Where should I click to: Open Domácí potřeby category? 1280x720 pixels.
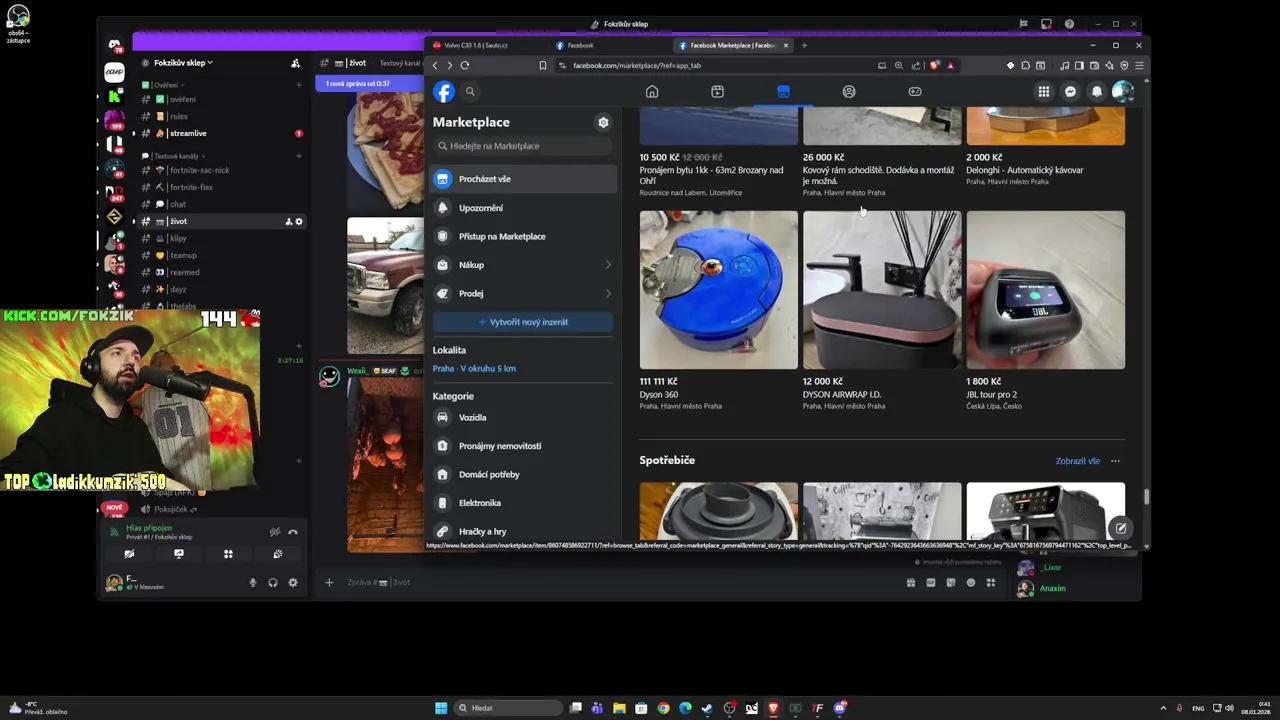point(524,474)
